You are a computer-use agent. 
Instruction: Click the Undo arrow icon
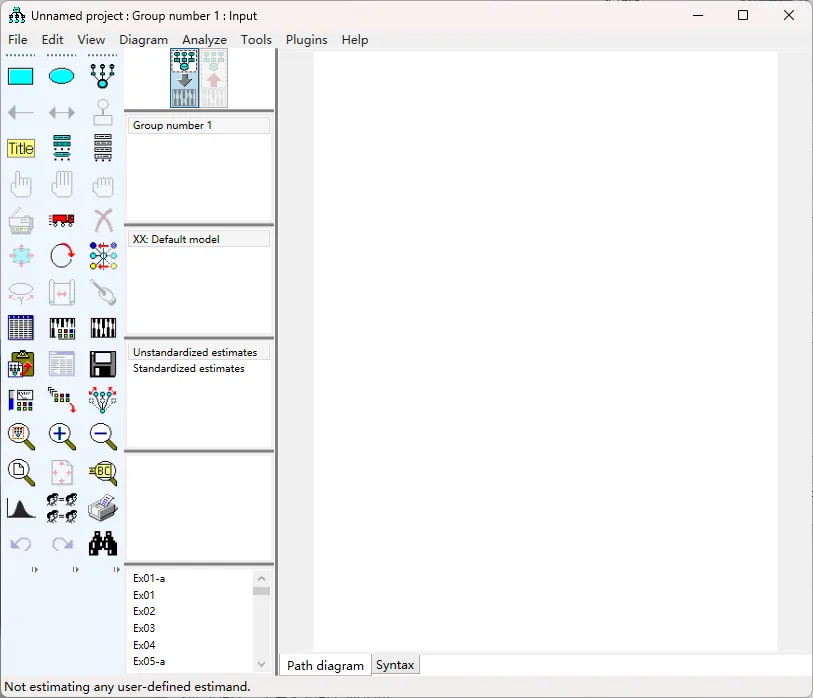(21, 544)
